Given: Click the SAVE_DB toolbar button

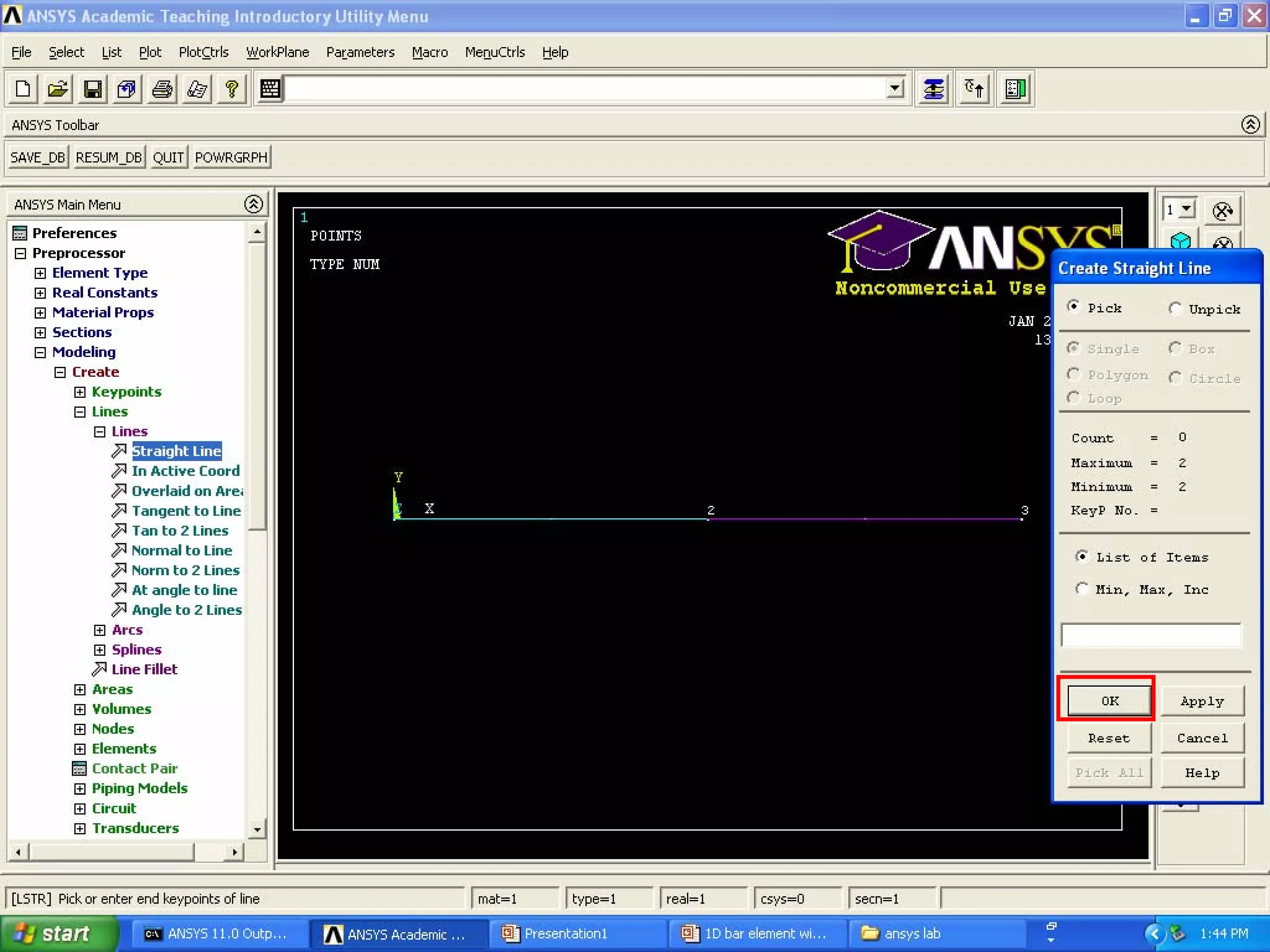Looking at the screenshot, I should 37,157.
